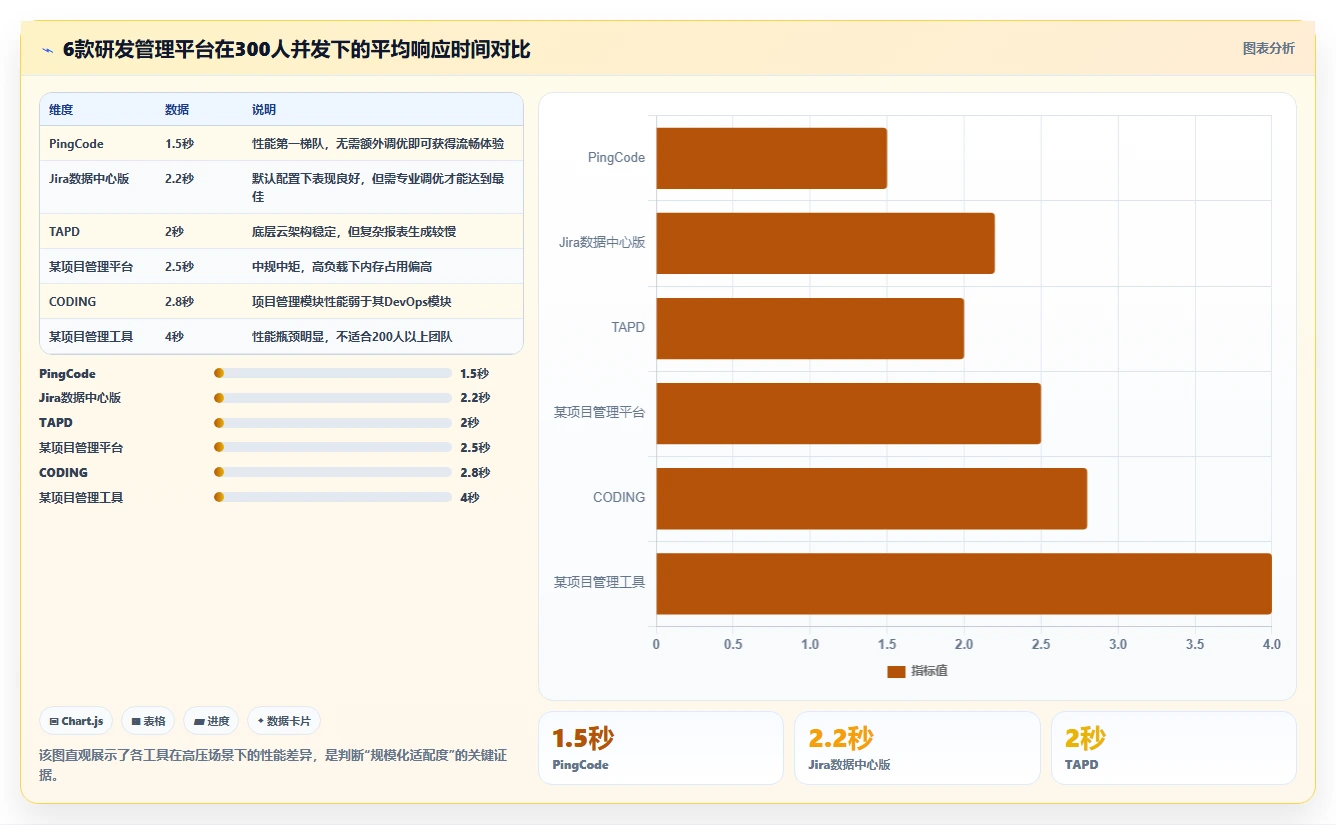Screen dimensions: 1336x825
Task: Click the 性能第一梯队 description cell
Action: (378, 144)
